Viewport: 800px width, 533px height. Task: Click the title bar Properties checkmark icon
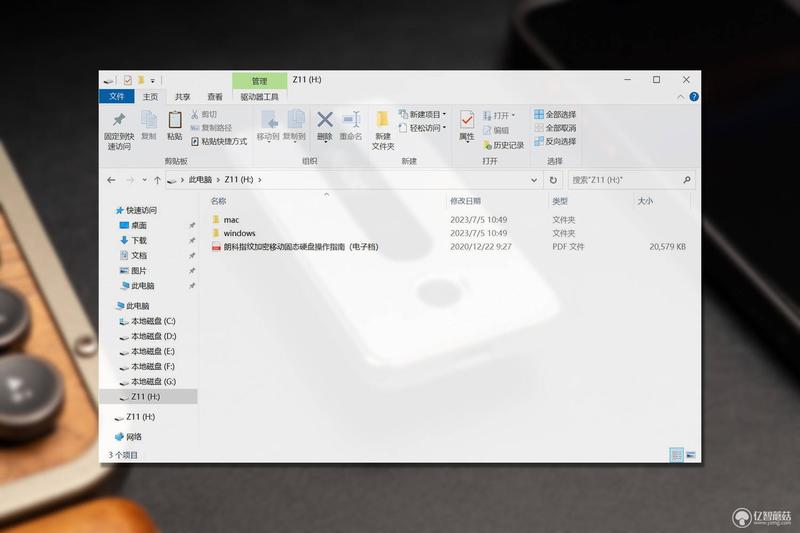coord(128,80)
